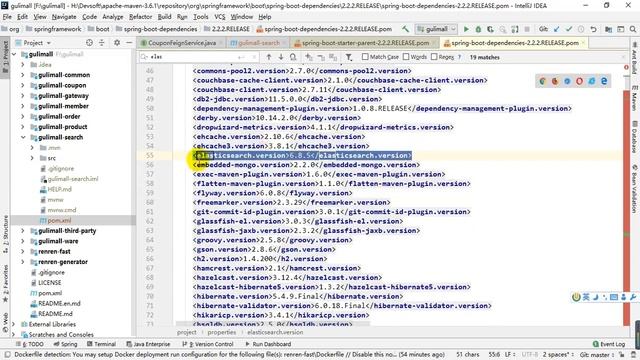640x360 pixels.
Task: Open the Event Log
Action: click(609, 344)
